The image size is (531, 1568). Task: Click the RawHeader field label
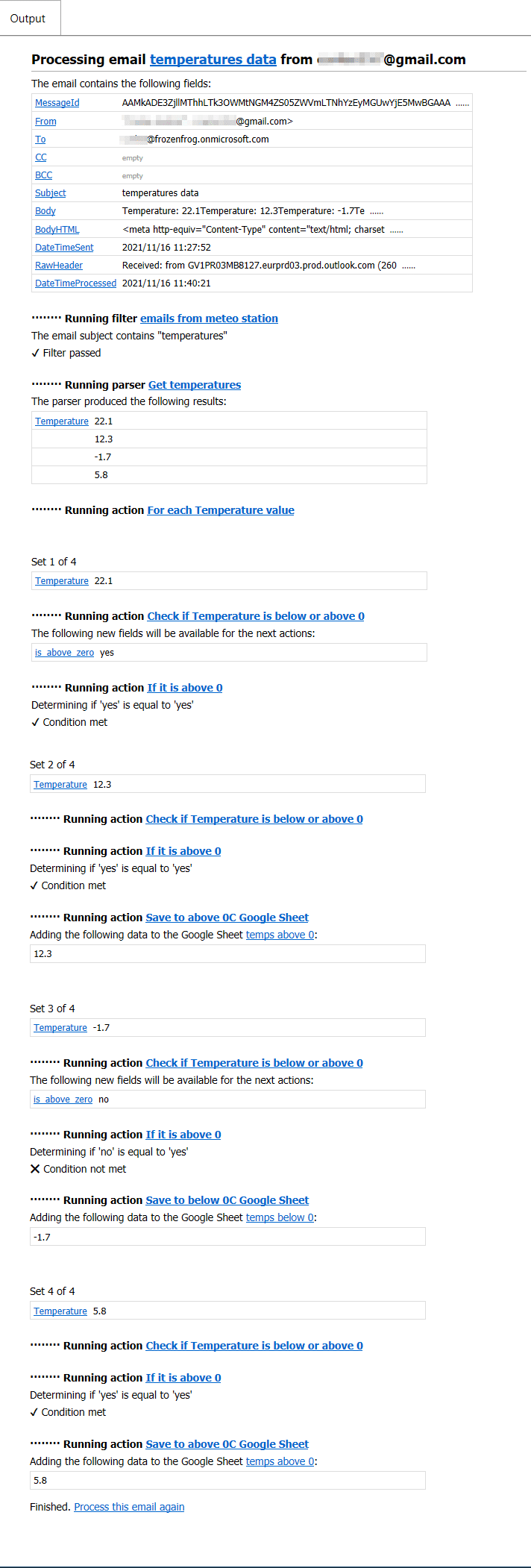(57, 265)
